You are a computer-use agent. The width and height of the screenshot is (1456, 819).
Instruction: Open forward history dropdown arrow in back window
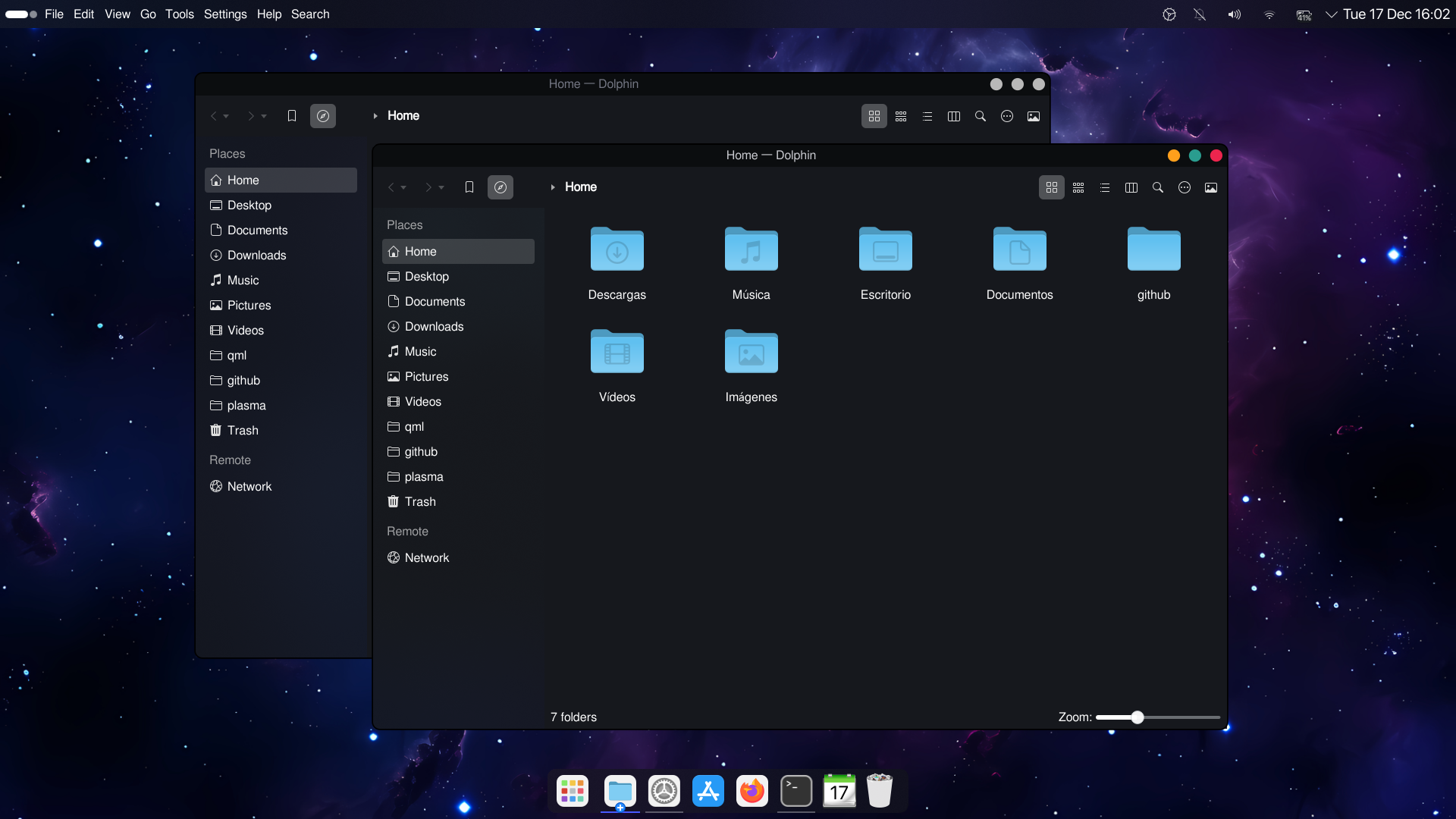pyautogui.click(x=264, y=116)
